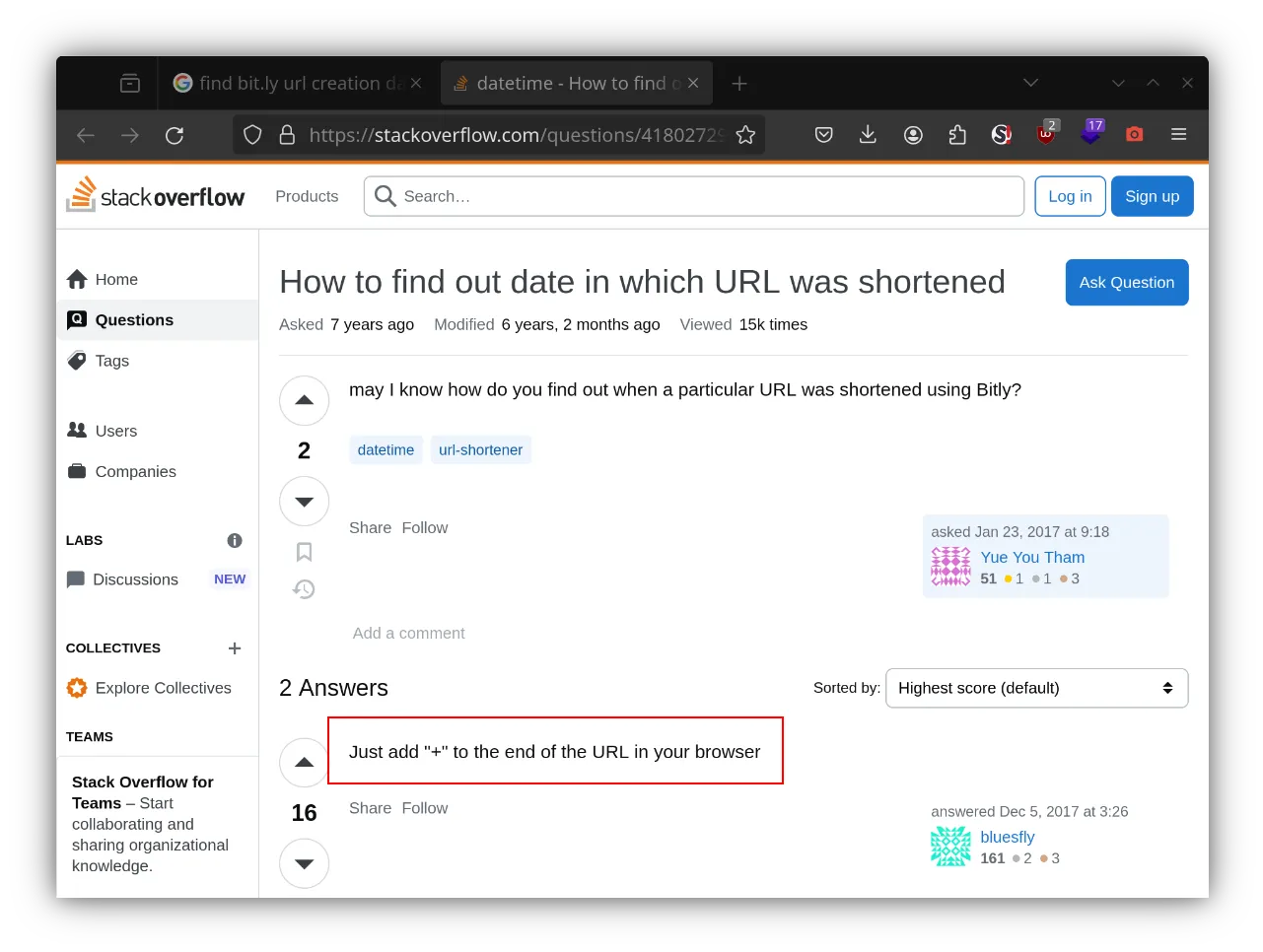The height and width of the screenshot is (952, 1263).
Task: Show site security via the padlock icon
Action: (x=287, y=135)
